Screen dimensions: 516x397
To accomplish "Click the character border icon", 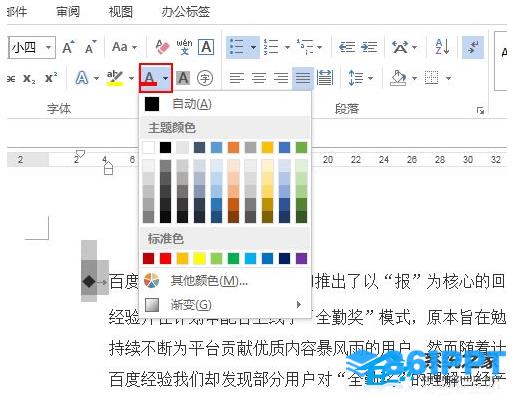I will point(206,47).
